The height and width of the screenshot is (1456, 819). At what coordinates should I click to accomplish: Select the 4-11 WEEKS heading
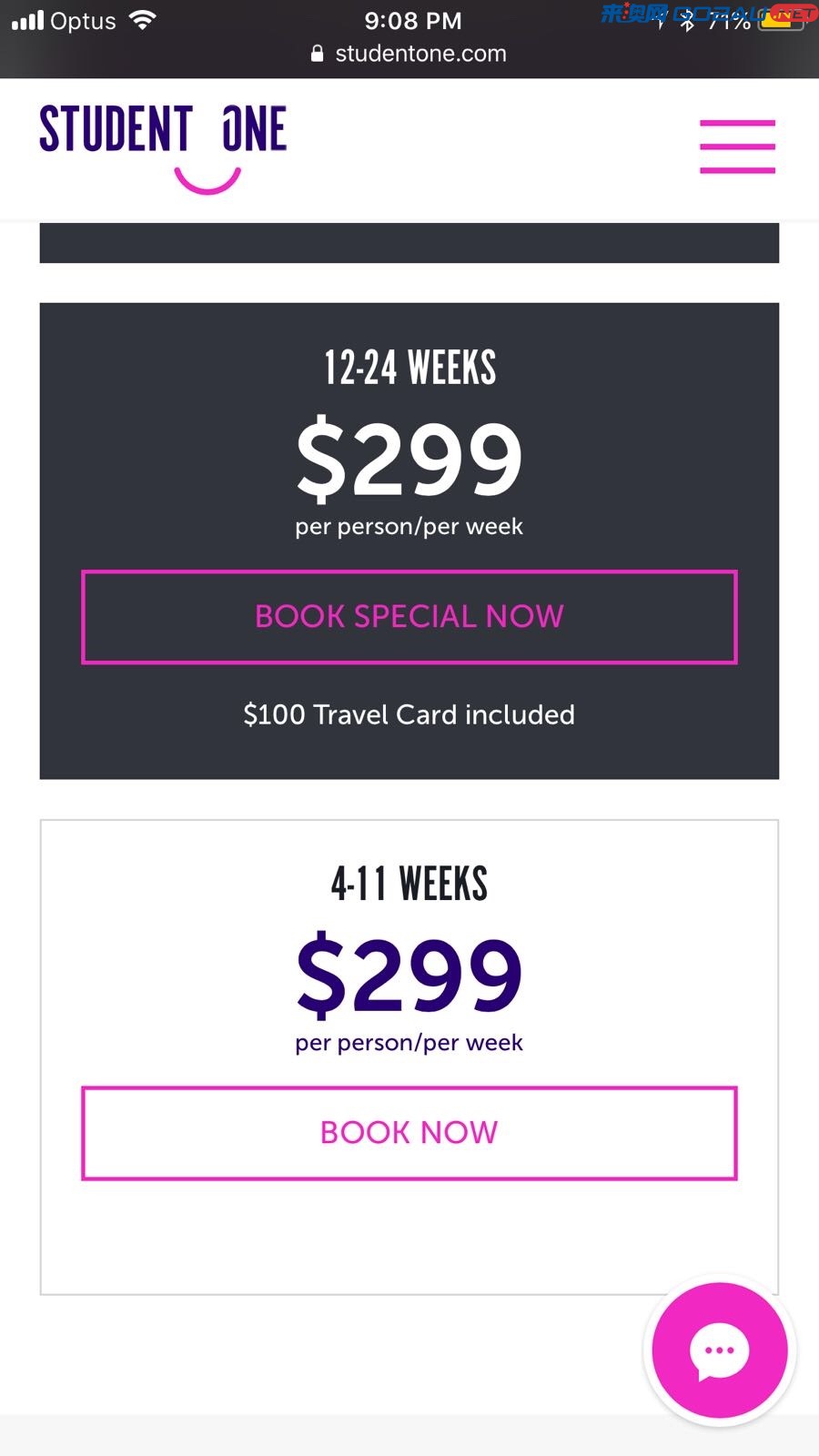click(x=409, y=884)
